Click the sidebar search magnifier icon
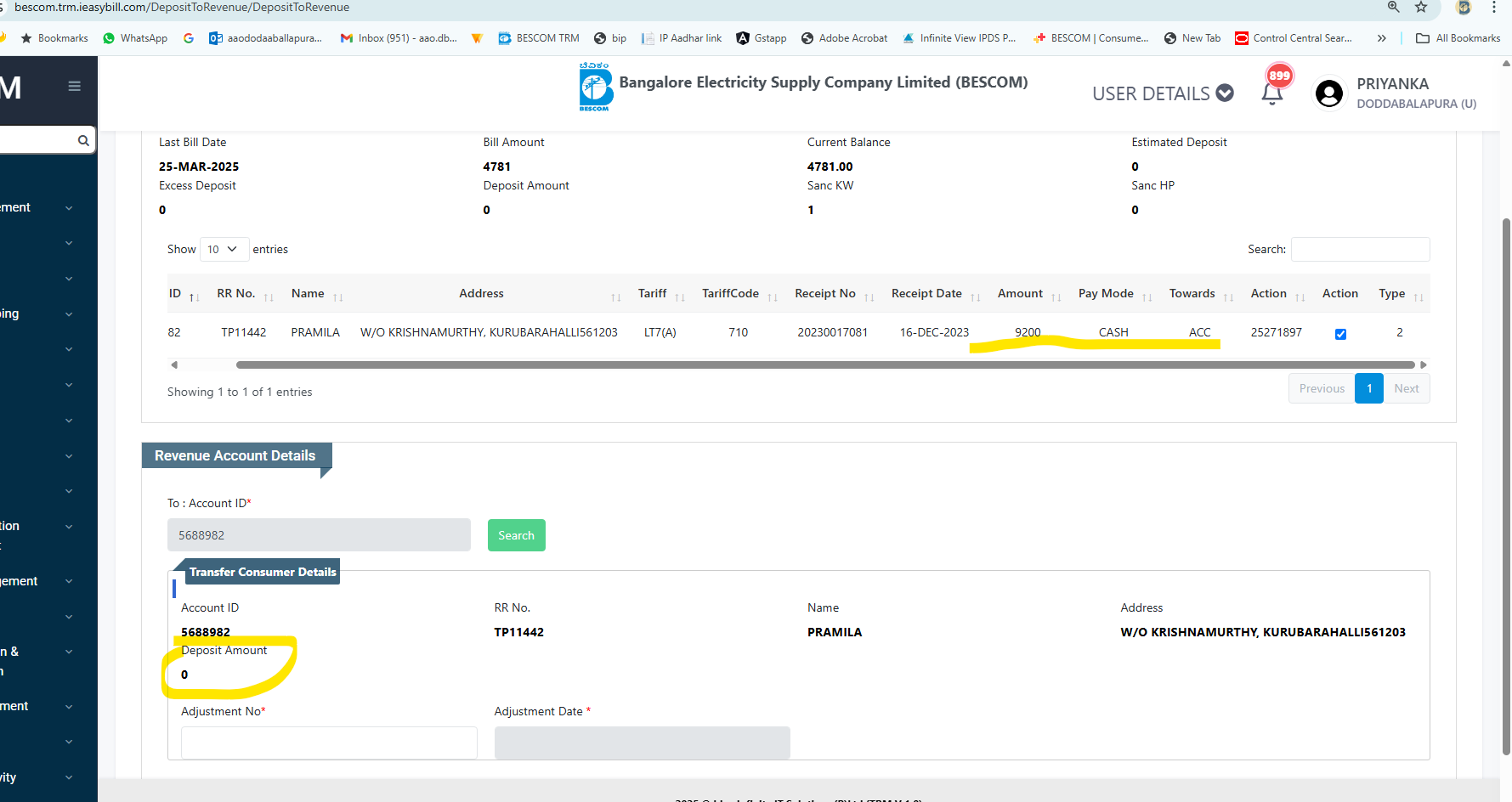Screen dimensions: 1512x802 83,140
